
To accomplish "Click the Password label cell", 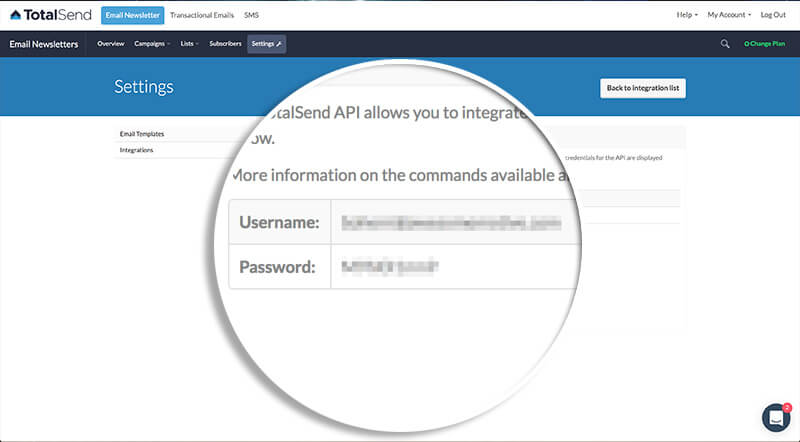I will [280, 266].
